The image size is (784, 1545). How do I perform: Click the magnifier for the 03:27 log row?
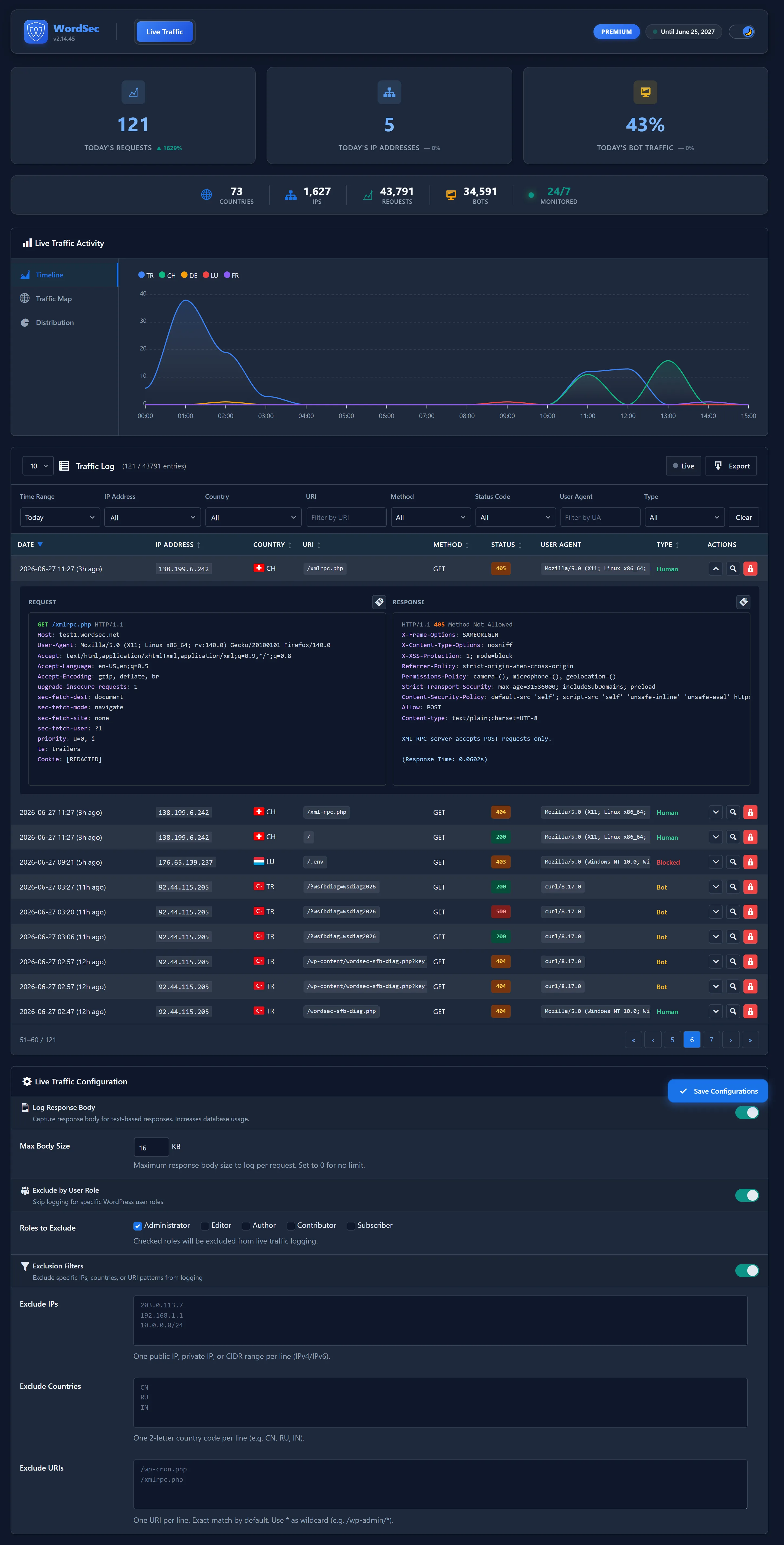pyautogui.click(x=733, y=887)
